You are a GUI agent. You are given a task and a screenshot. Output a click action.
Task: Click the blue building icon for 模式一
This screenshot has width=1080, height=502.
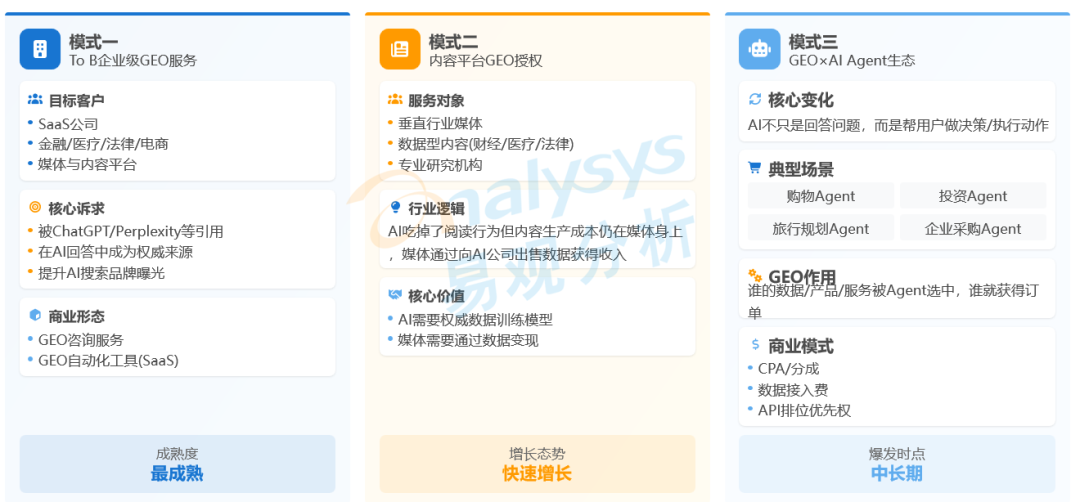pyautogui.click(x=40, y=49)
